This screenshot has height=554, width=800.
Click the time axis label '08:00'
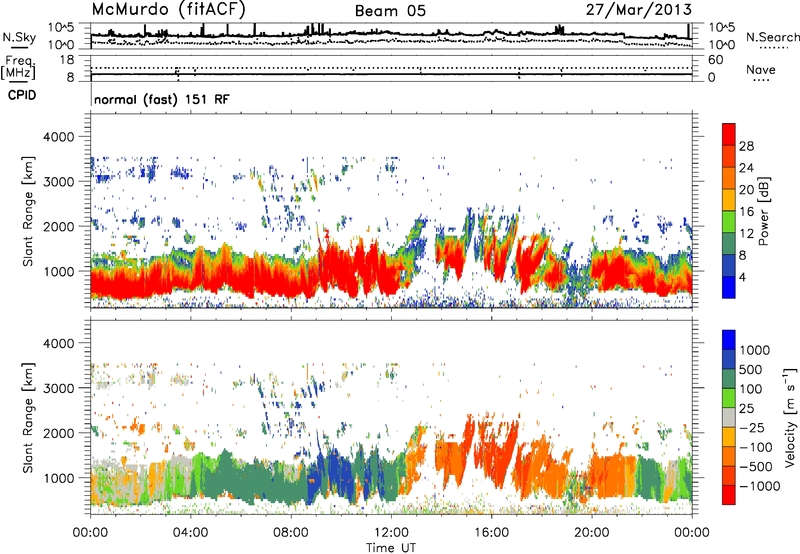(291, 533)
